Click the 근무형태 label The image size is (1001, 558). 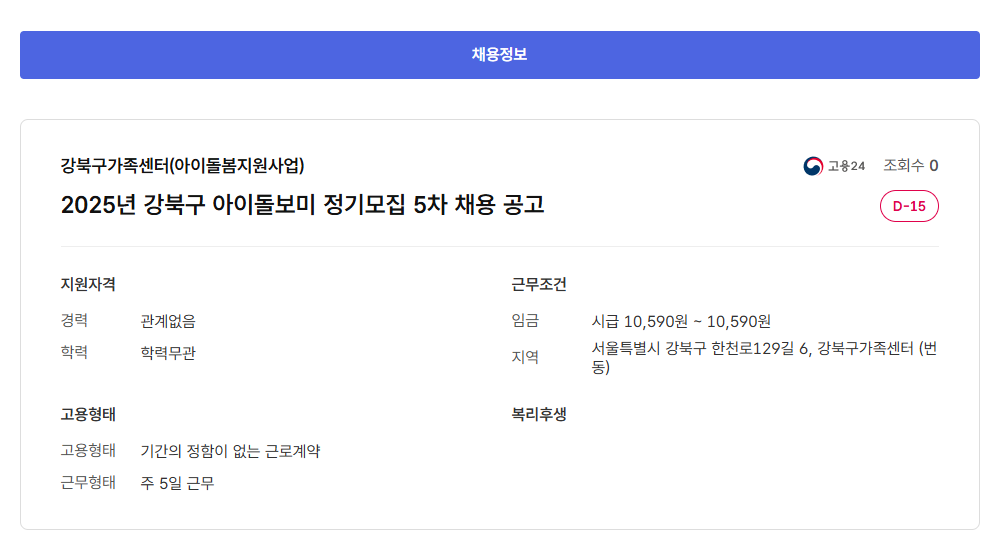coord(88,483)
